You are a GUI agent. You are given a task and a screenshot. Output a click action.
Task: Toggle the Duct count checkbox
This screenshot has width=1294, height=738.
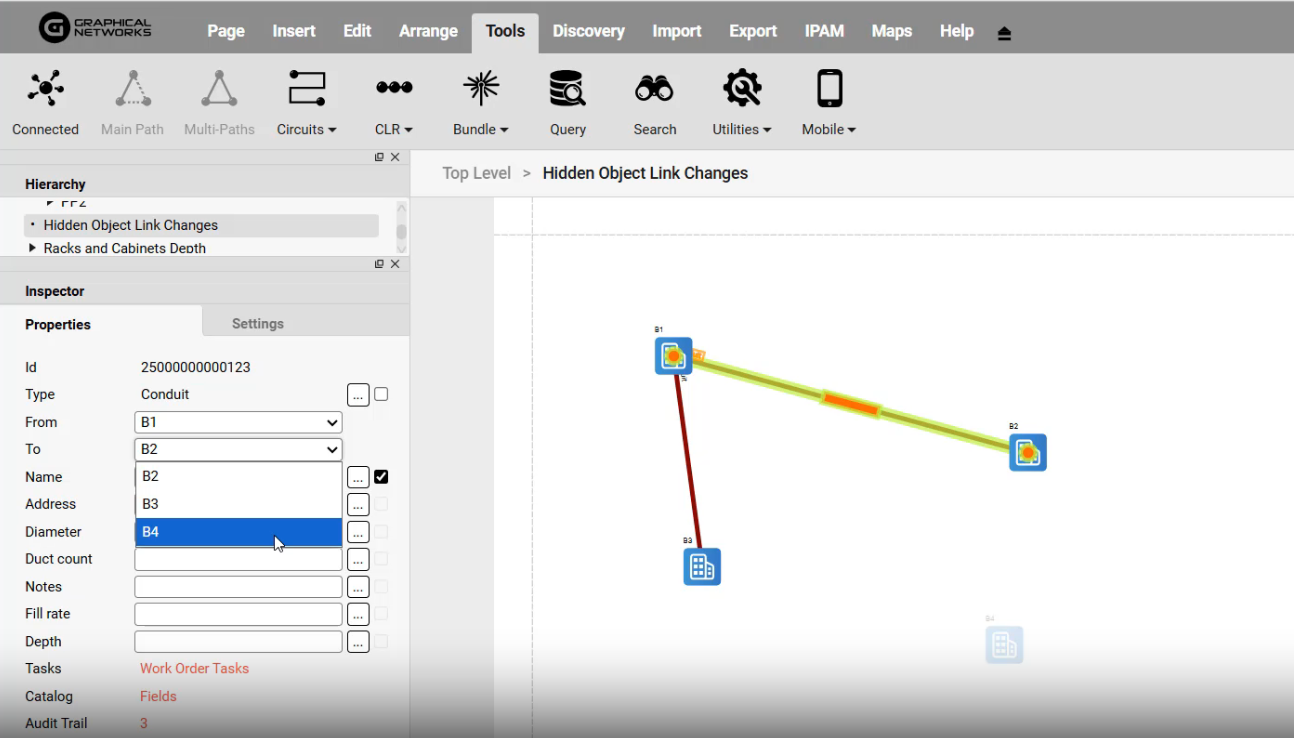pyautogui.click(x=381, y=559)
